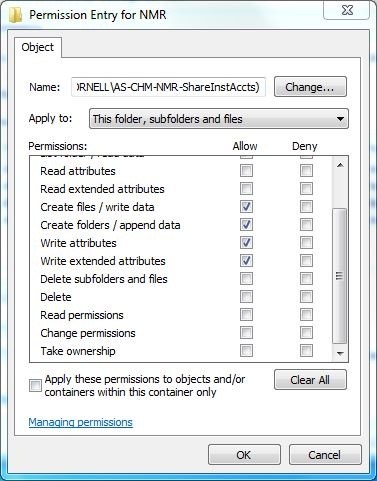This screenshot has width=377, height=481.
Task: Close the Permission Entry dialog
Action: (x=347, y=11)
